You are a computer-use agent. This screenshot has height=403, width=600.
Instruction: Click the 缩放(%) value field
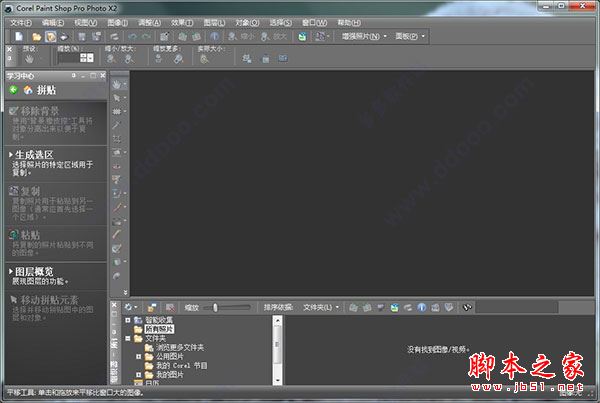[x=69, y=58]
